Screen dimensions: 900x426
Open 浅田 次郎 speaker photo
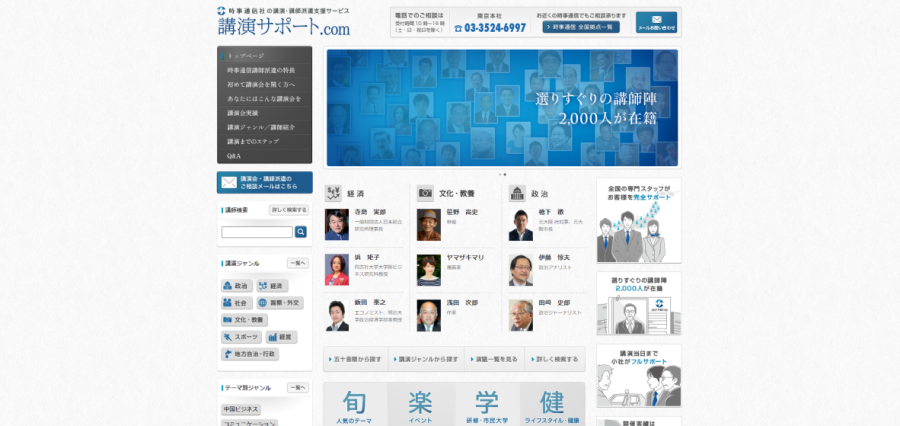point(429,315)
